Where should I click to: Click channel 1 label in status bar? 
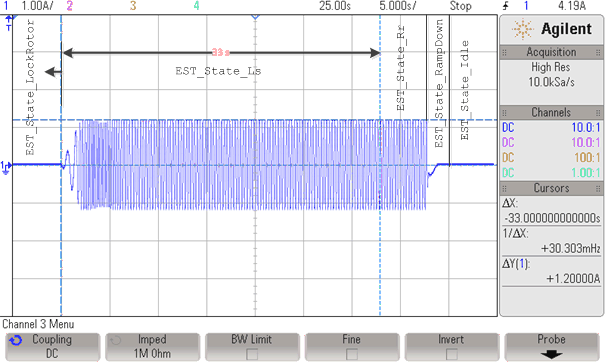[5, 6]
